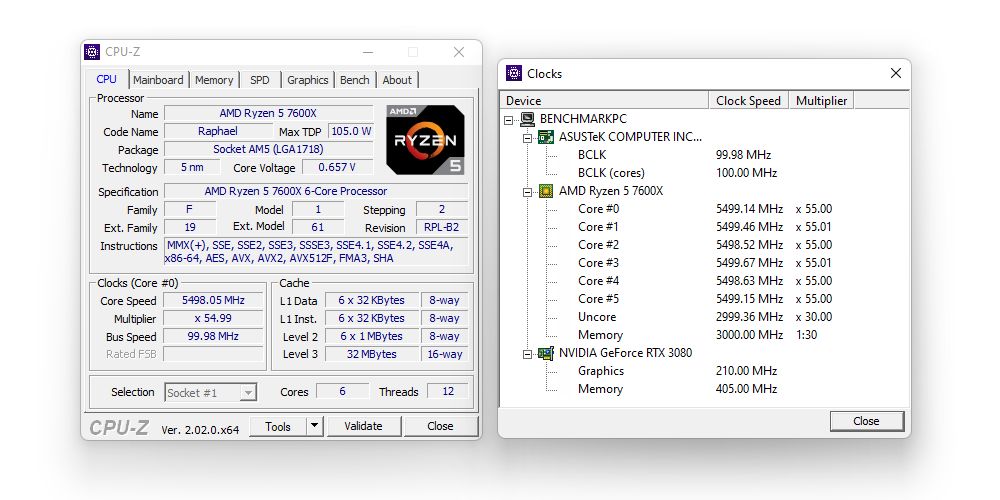Image resolution: width=1000 pixels, height=500 pixels.
Task: Collapse the NVIDIA GeForce RTX 3080 node
Action: click(x=527, y=353)
